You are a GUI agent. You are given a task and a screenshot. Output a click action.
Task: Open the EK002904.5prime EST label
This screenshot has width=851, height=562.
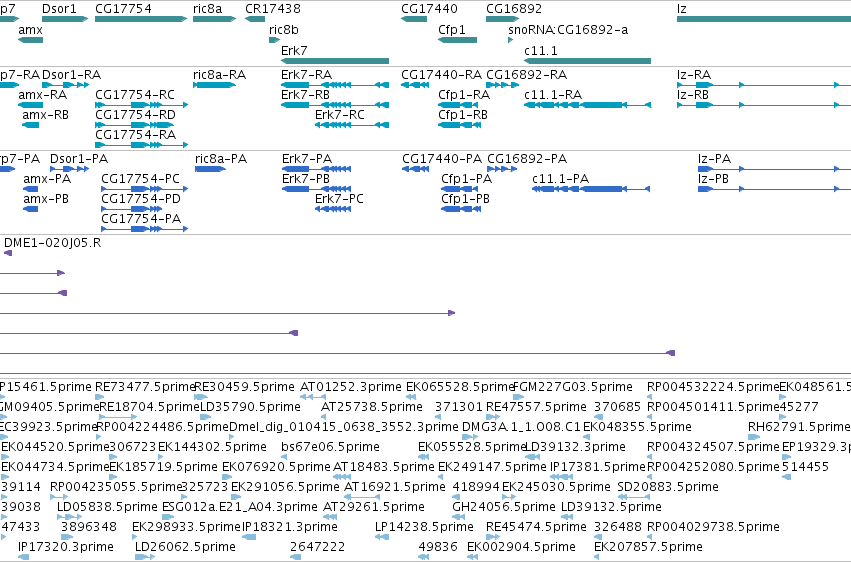point(522,546)
